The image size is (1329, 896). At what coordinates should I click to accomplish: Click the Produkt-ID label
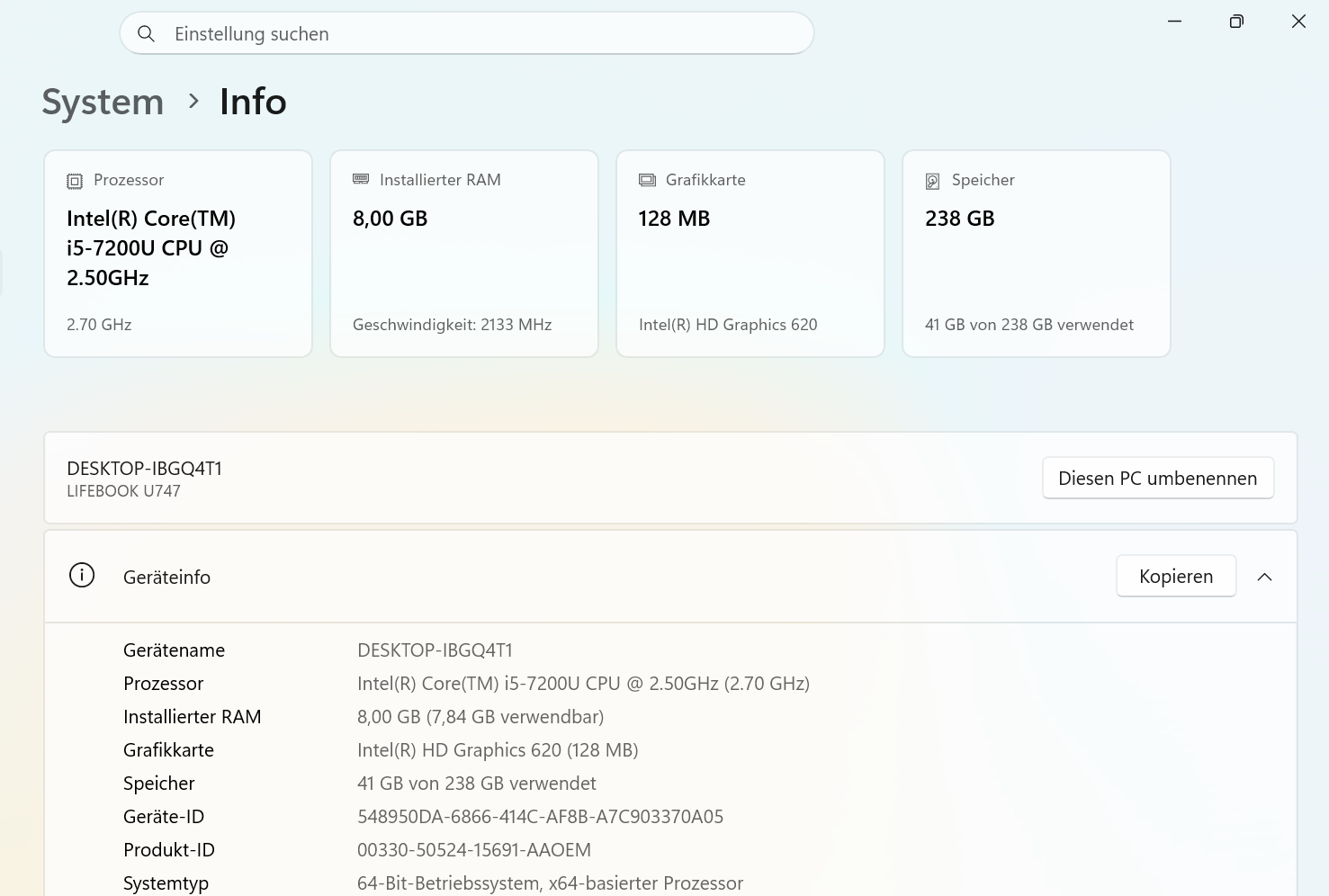click(169, 850)
